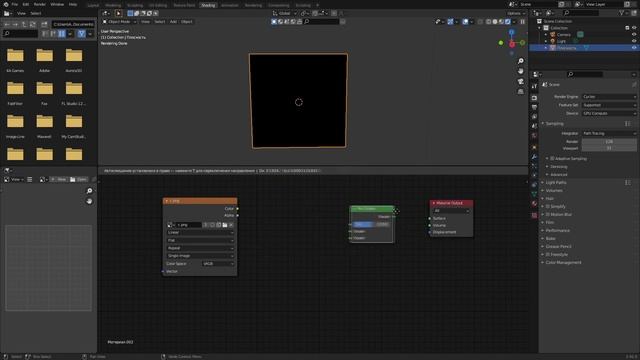Open image file from texture node folder icon
Image resolution: width=640 pixels, height=360 pixels.
(225, 225)
